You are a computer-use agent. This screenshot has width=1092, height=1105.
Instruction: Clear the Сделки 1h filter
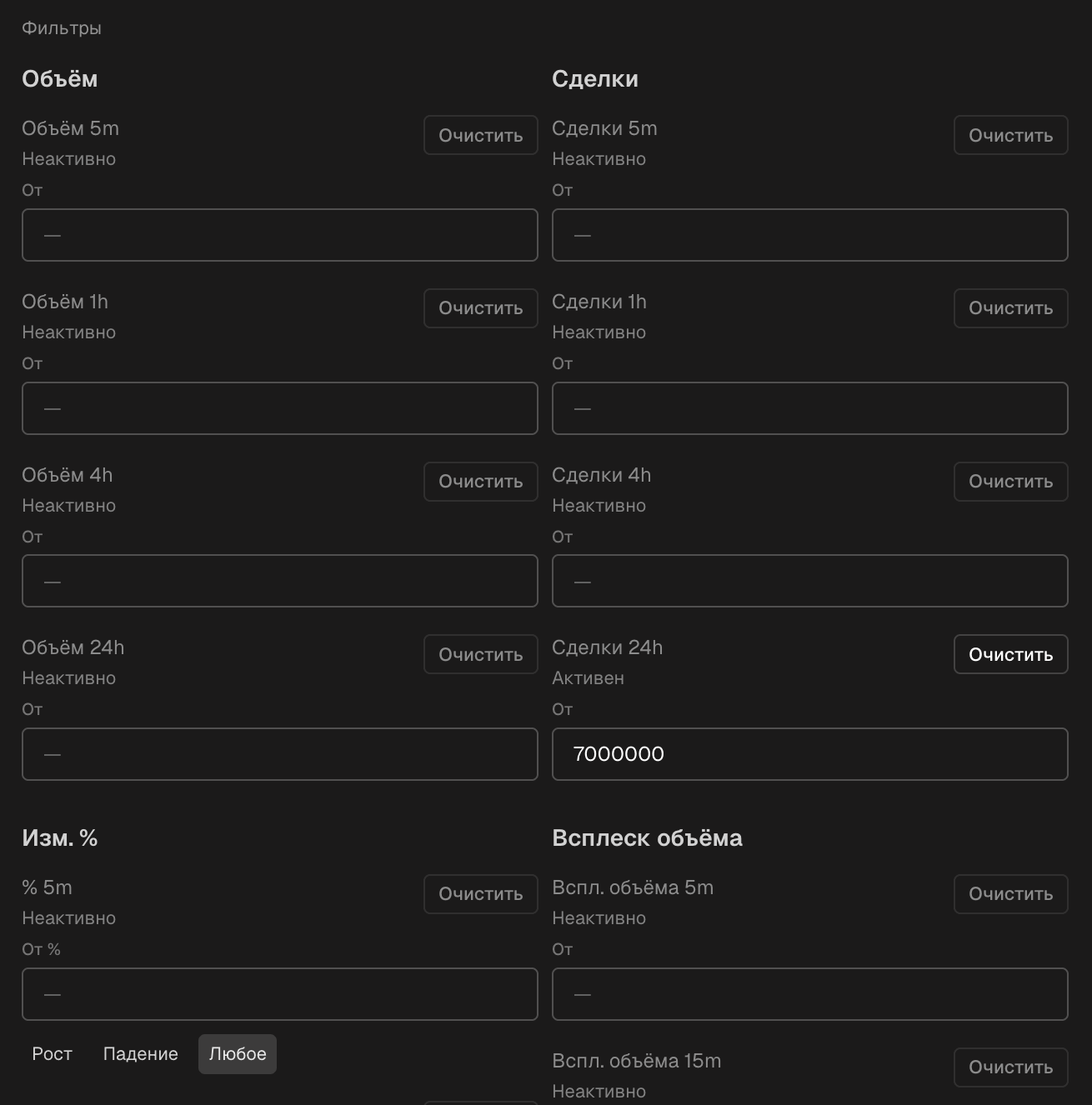1011,308
